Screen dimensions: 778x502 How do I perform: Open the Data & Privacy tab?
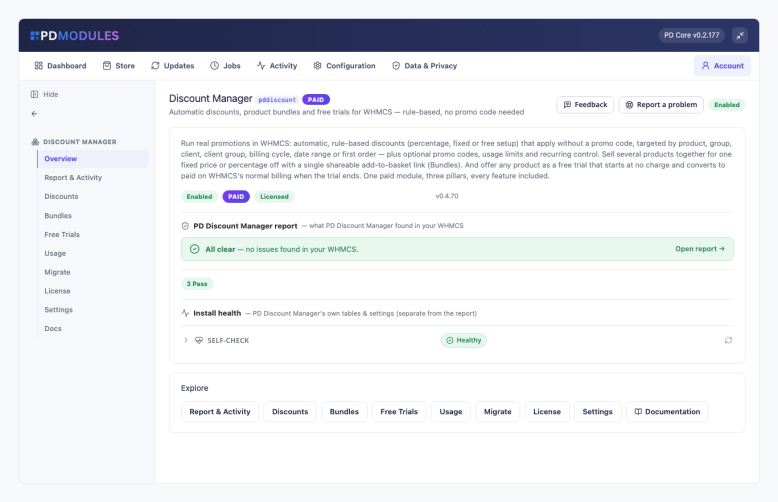424,65
